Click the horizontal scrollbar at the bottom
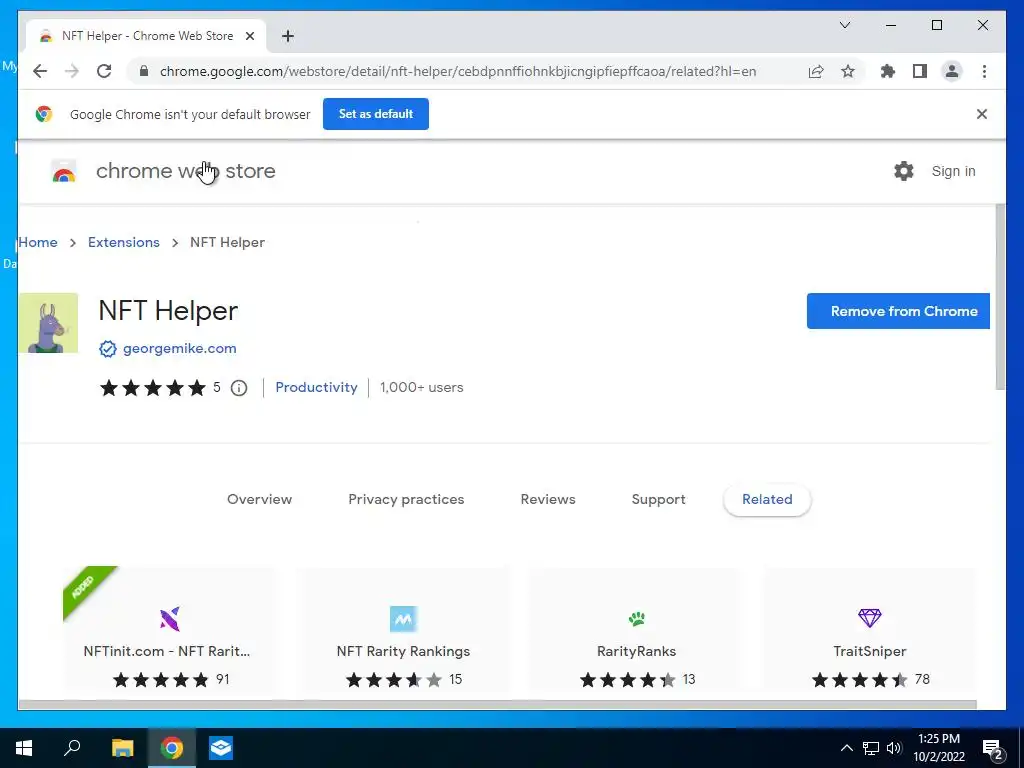1024x768 pixels. tap(498, 705)
